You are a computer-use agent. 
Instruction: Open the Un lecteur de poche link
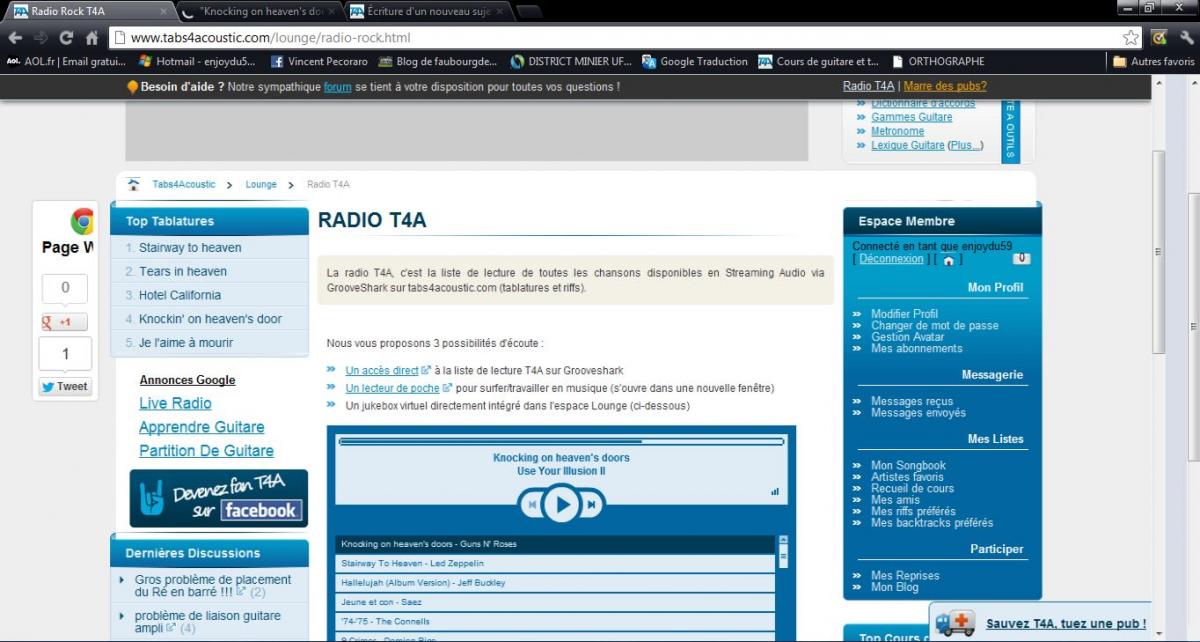point(392,388)
